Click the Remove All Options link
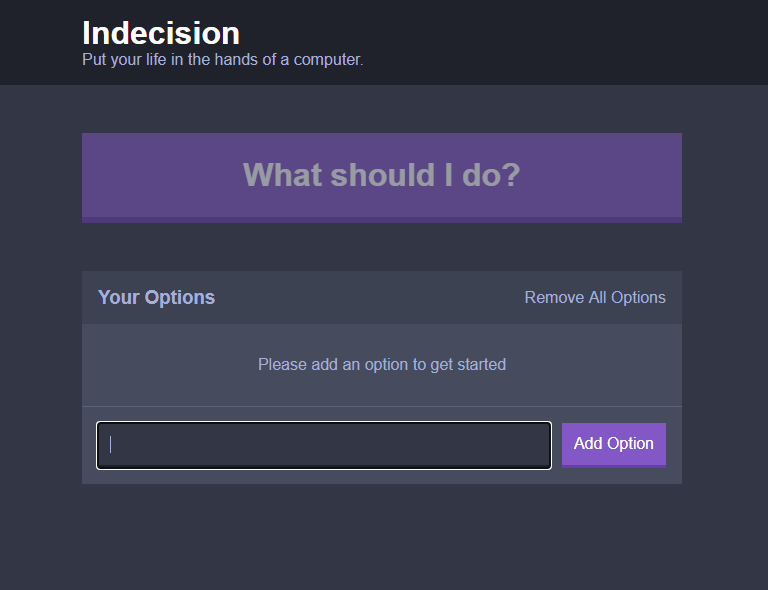768x590 pixels. pos(595,298)
